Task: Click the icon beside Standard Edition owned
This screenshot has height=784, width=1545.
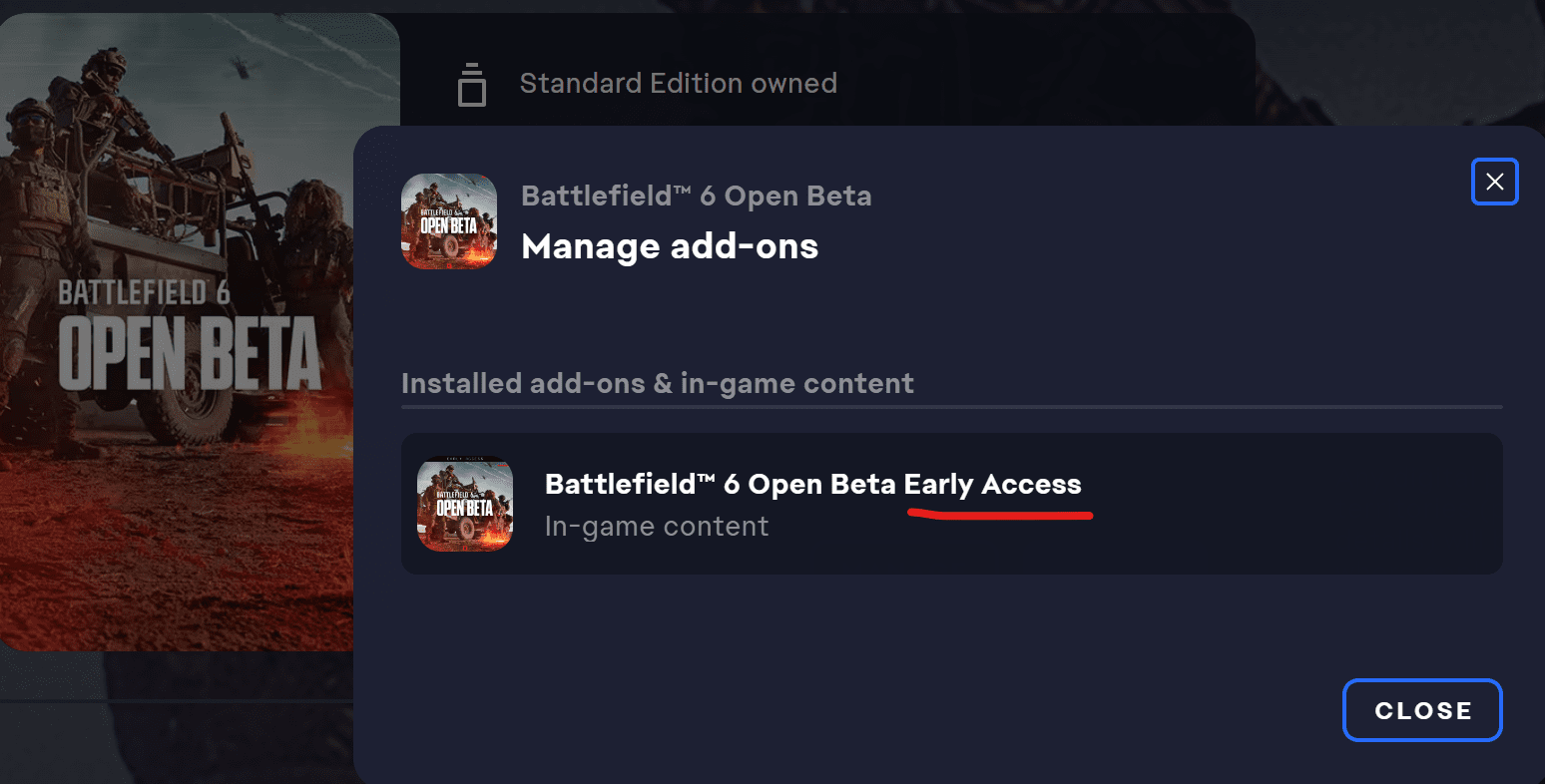Action: click(472, 85)
